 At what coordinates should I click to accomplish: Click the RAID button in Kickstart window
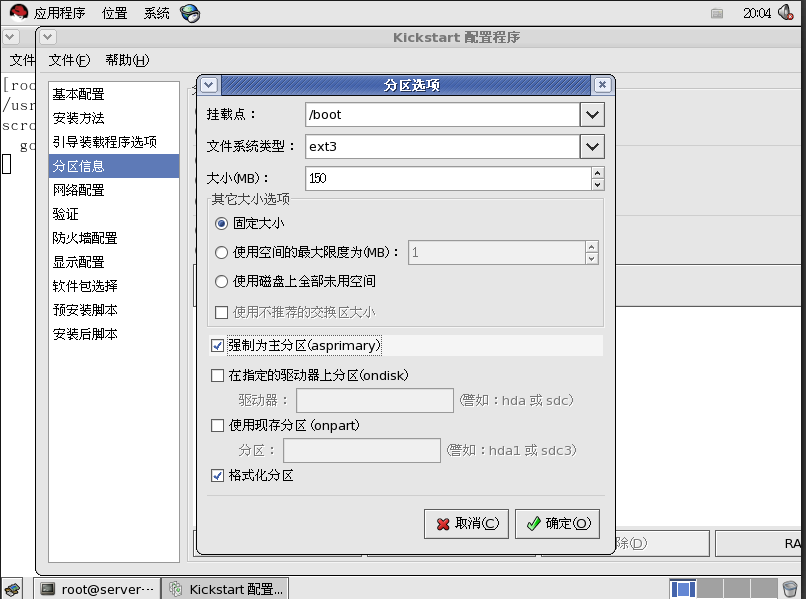(x=760, y=543)
